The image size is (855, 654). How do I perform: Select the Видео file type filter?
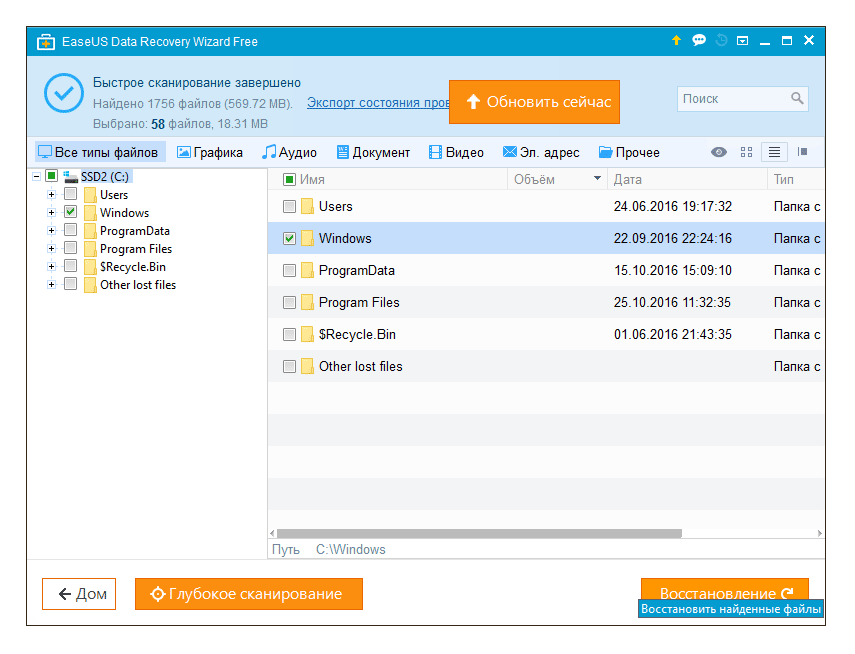[x=456, y=153]
